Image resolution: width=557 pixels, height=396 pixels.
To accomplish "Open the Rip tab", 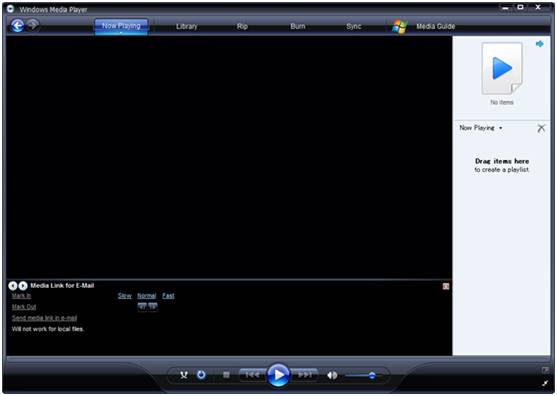I will pos(242,26).
